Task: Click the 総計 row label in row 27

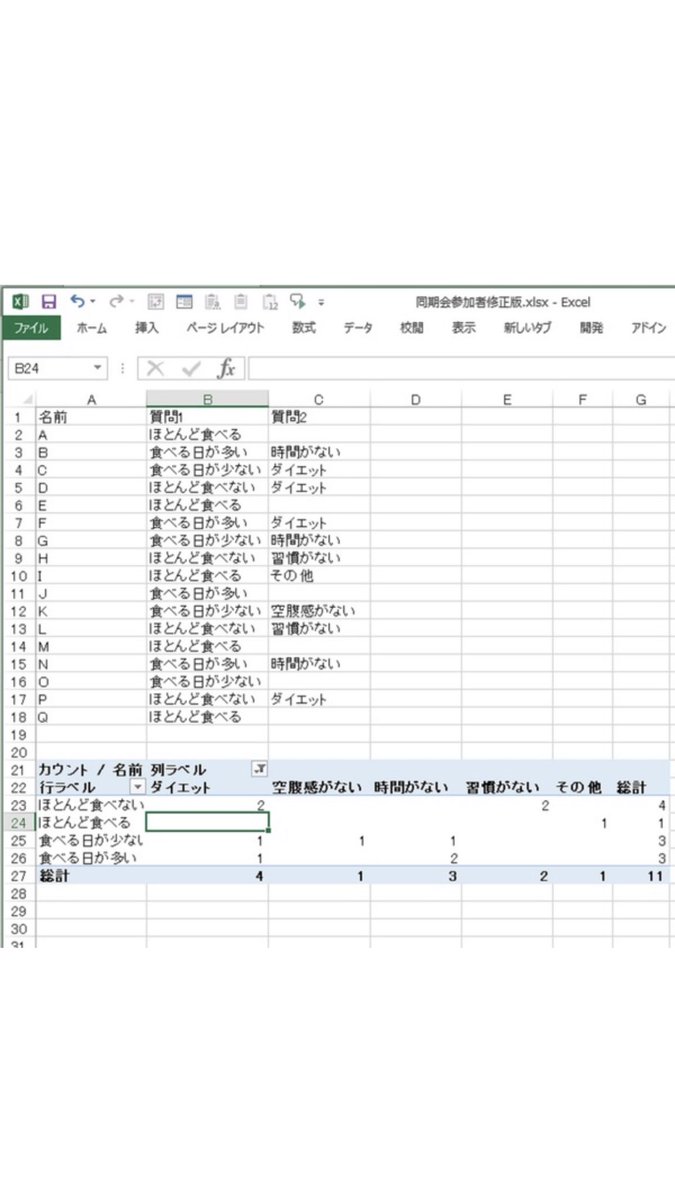Action: tap(91, 875)
